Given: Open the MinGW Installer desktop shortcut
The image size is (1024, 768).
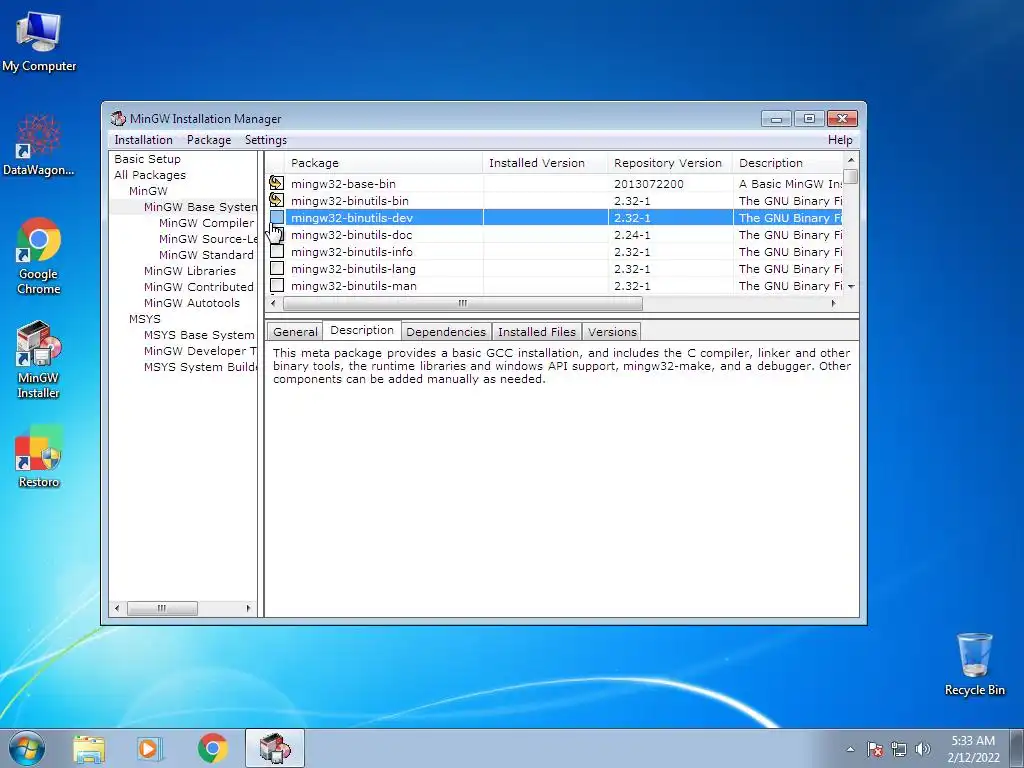Looking at the screenshot, I should click(x=39, y=360).
